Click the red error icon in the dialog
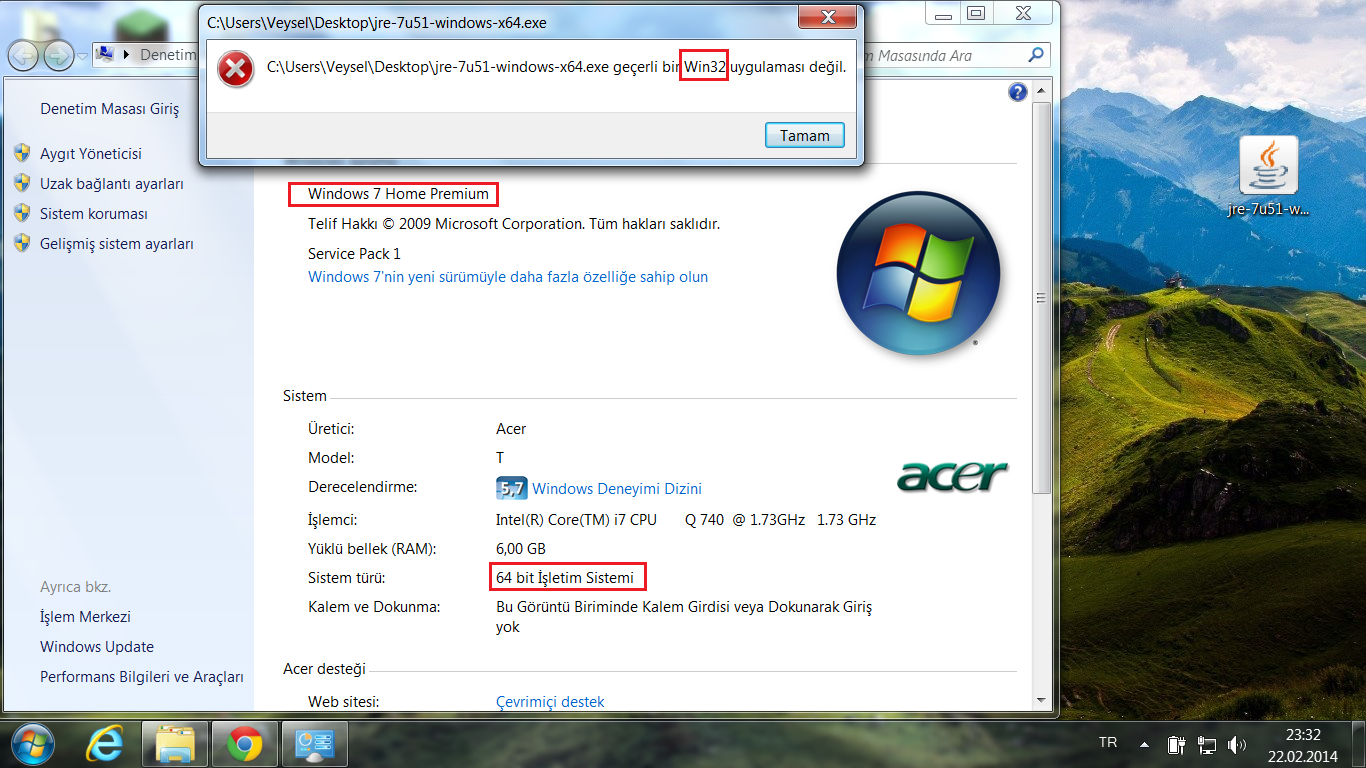Image resolution: width=1366 pixels, height=768 pixels. coord(236,68)
